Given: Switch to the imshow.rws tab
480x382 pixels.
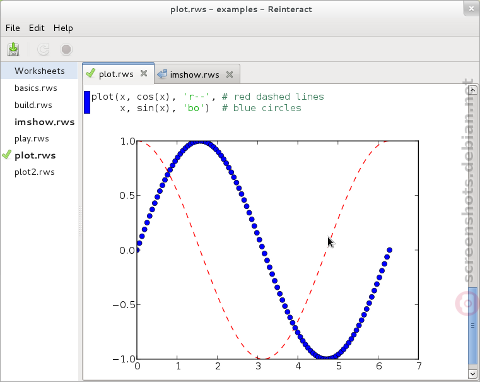Looking at the screenshot, I should point(197,74).
